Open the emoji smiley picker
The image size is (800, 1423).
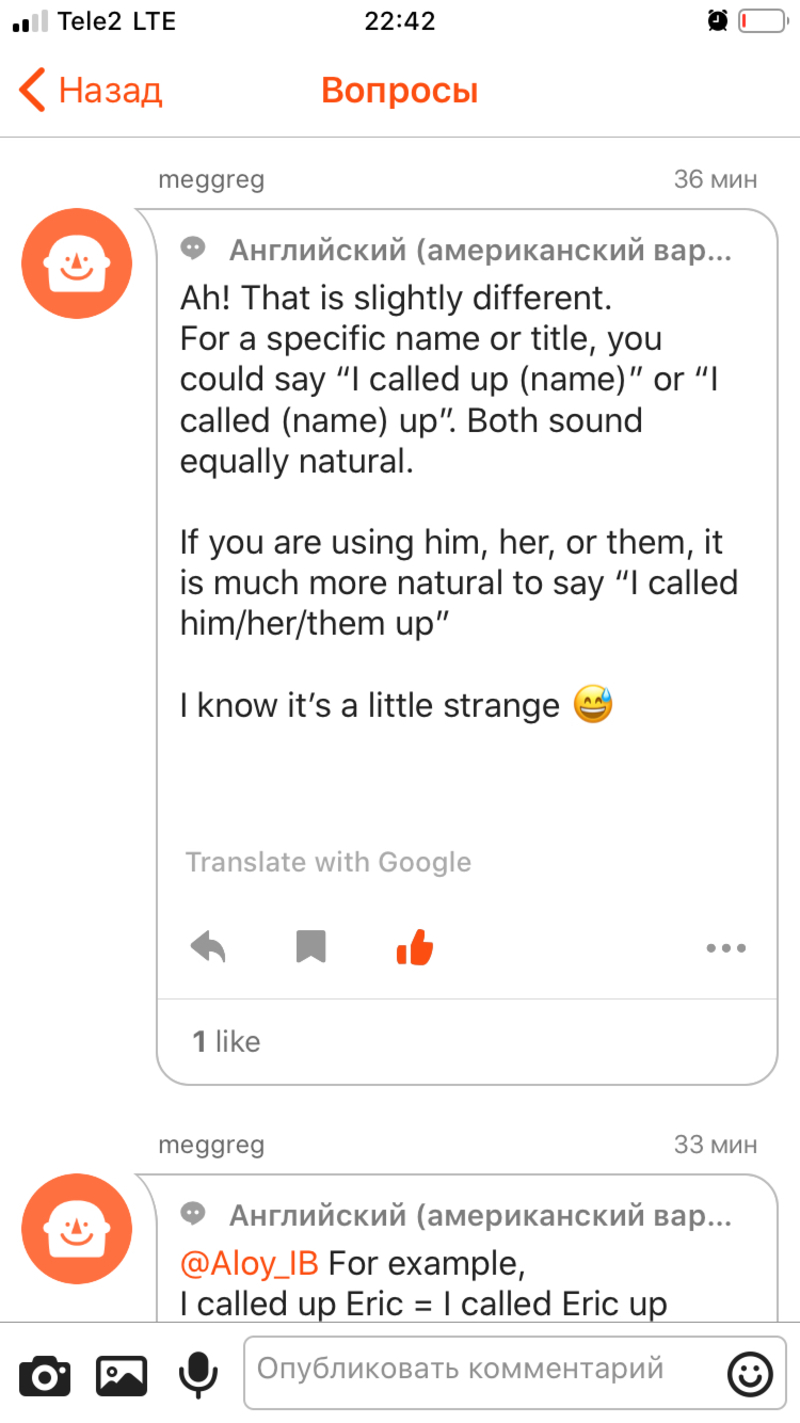tap(750, 1374)
